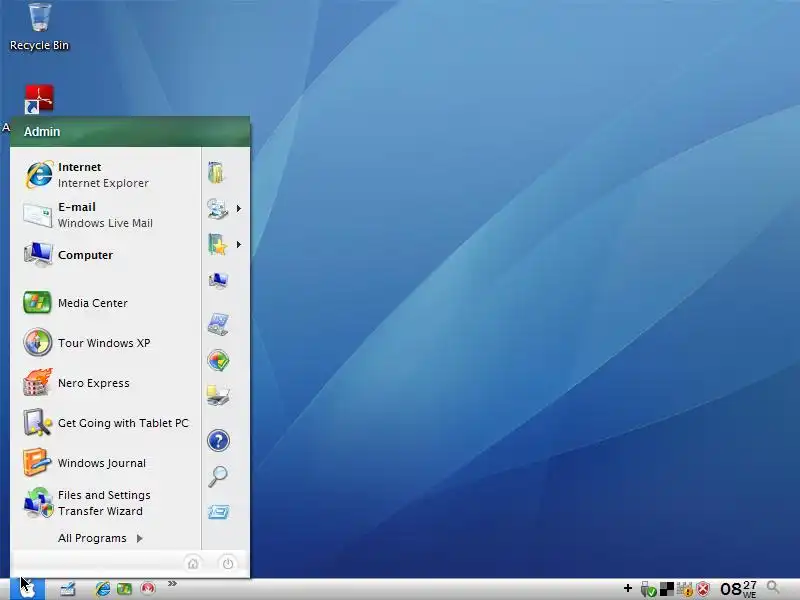This screenshot has width=800, height=600.
Task: Open Nero Express
Action: point(106,383)
